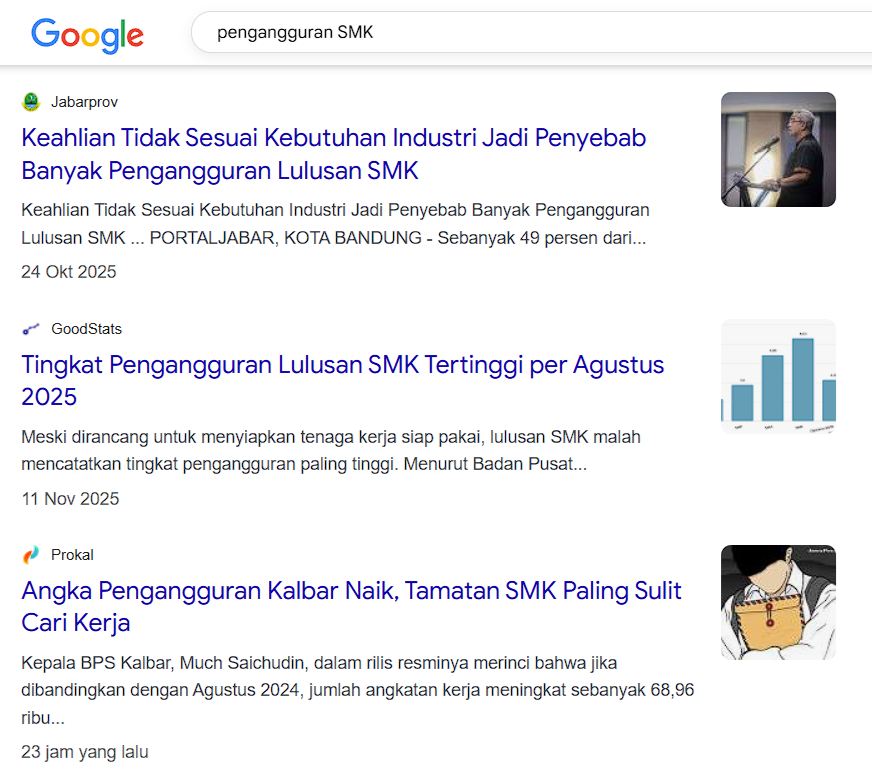Click the '23 jam yang lalu' timestamp
The image size is (872, 768).
(x=85, y=752)
